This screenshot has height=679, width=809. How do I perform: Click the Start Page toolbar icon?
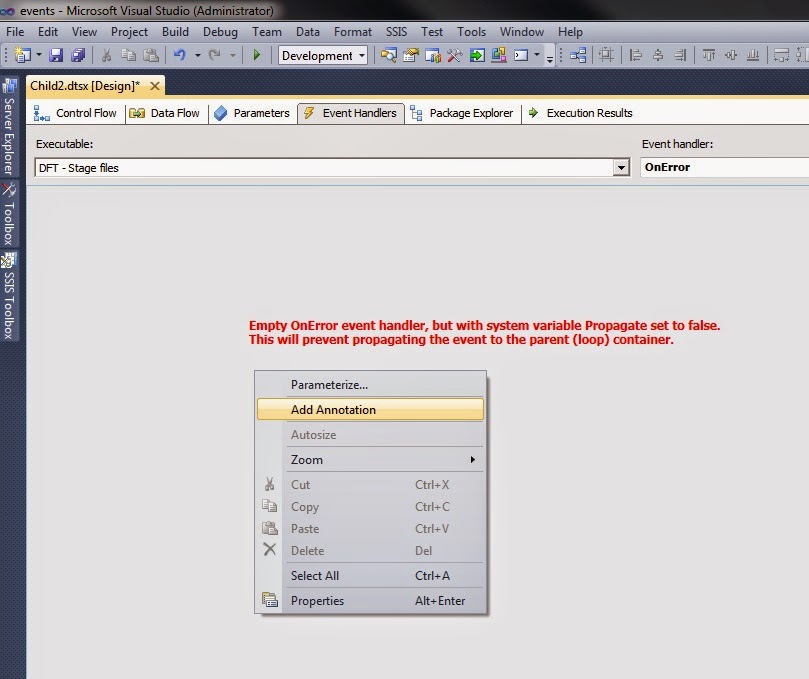pyautogui.click(x=477, y=55)
